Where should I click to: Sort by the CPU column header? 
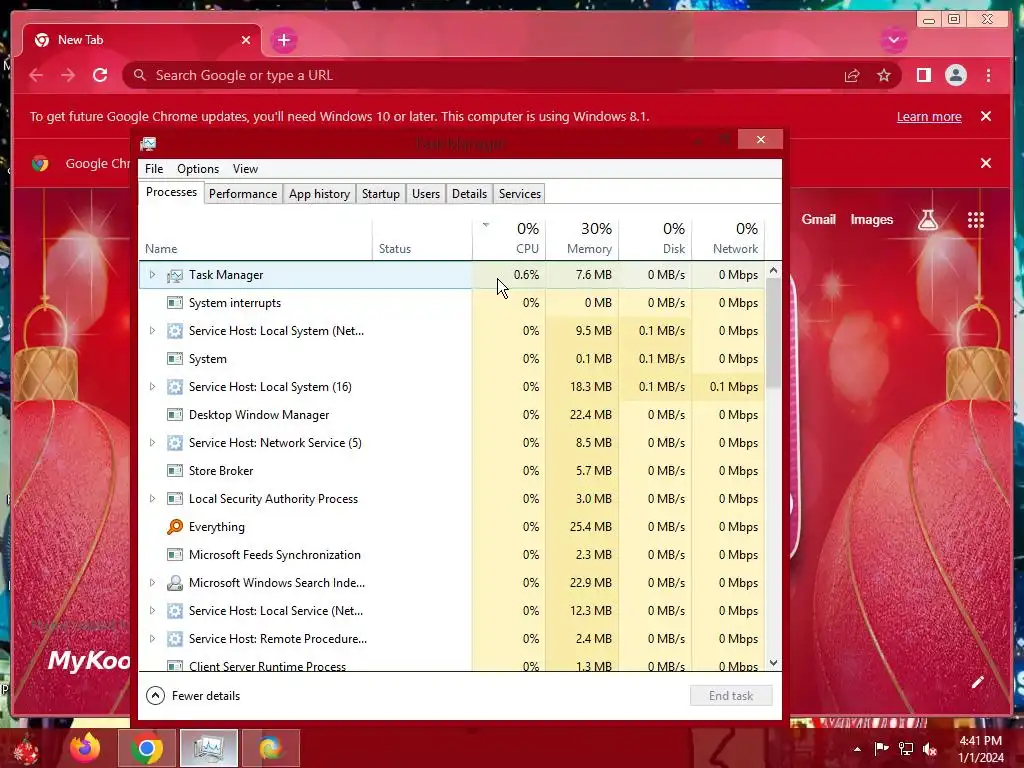[x=509, y=239]
